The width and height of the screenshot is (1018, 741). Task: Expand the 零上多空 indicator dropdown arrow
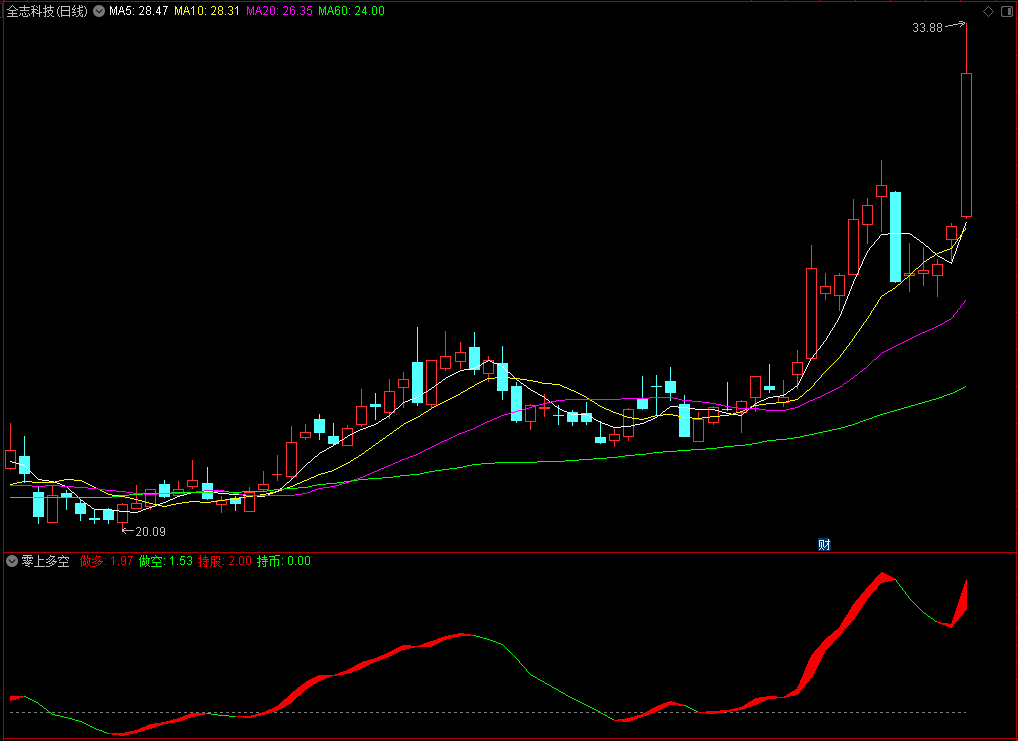[x=12, y=561]
